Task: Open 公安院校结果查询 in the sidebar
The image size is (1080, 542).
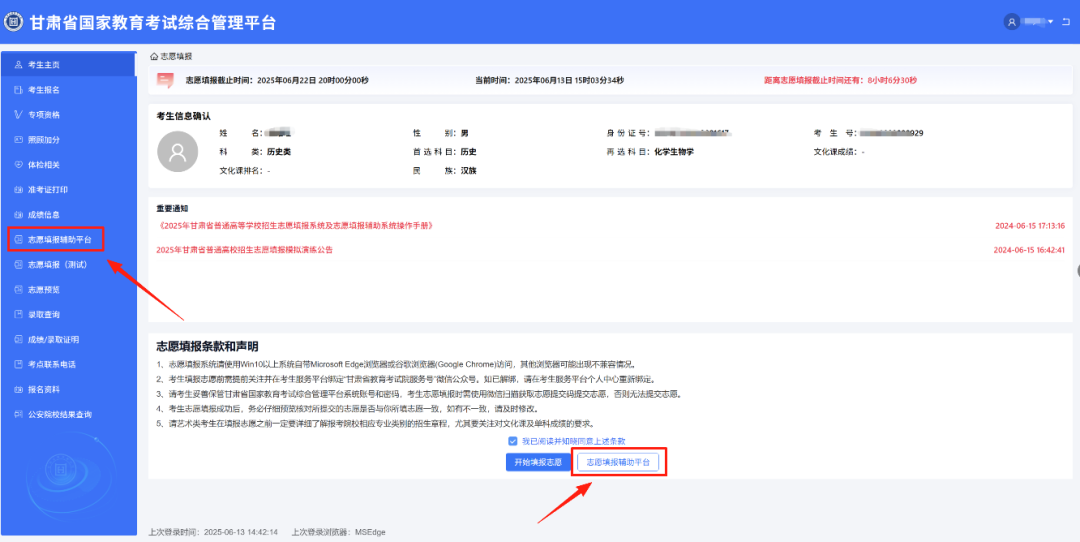Action: (x=59, y=414)
